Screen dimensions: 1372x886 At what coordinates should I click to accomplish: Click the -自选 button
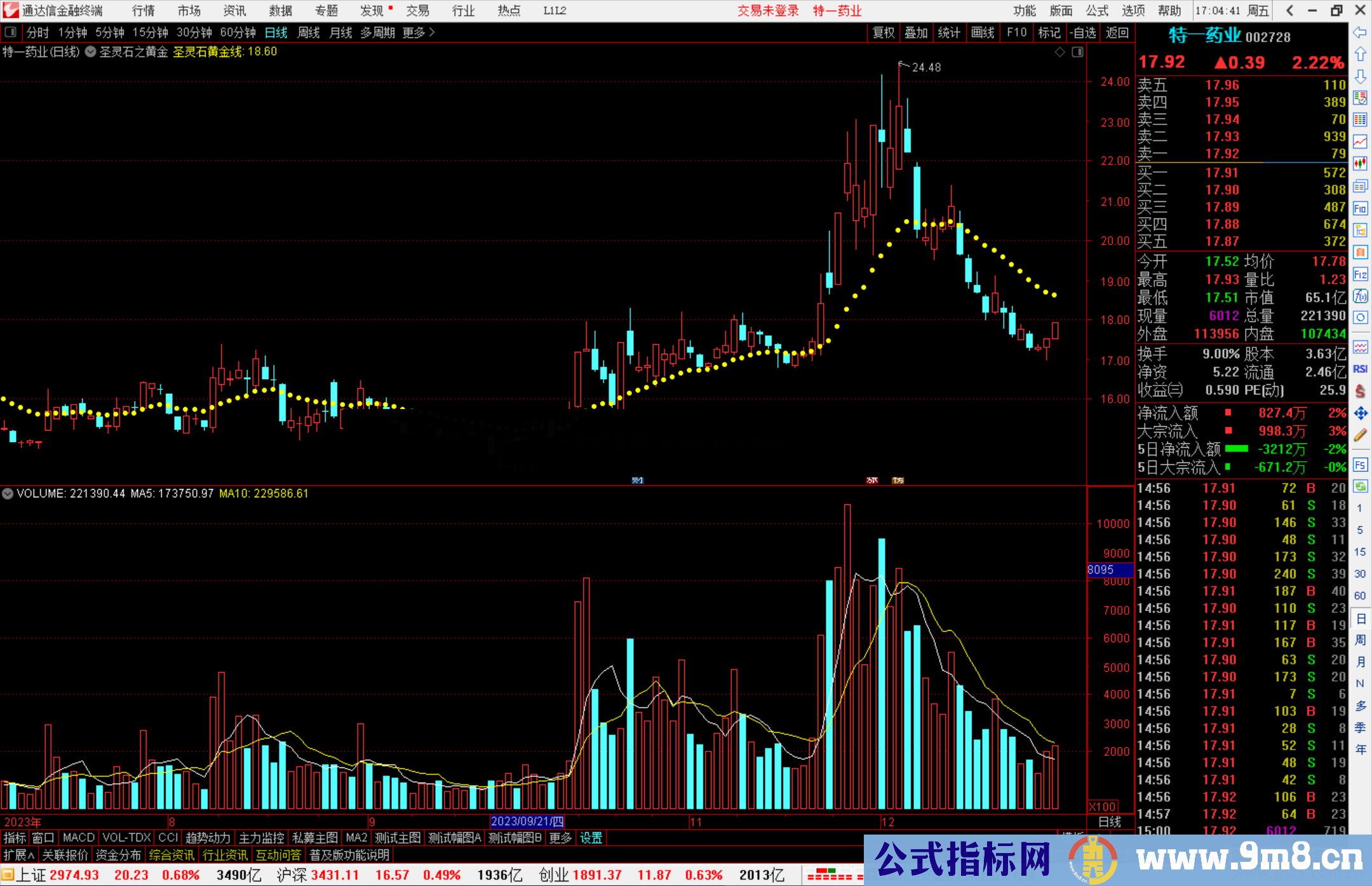coord(1082,32)
